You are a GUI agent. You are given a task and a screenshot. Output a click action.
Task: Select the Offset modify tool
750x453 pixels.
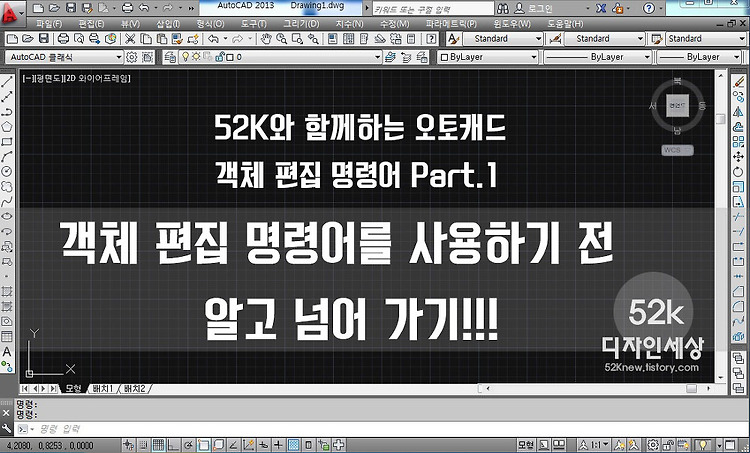coord(739,127)
